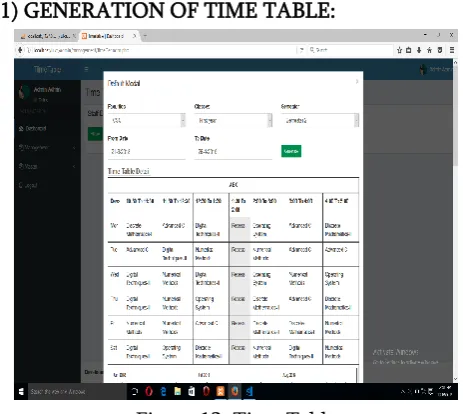The width and height of the screenshot is (463, 414).
Task: Open the browser bookmarks library icon
Action: 409,50
